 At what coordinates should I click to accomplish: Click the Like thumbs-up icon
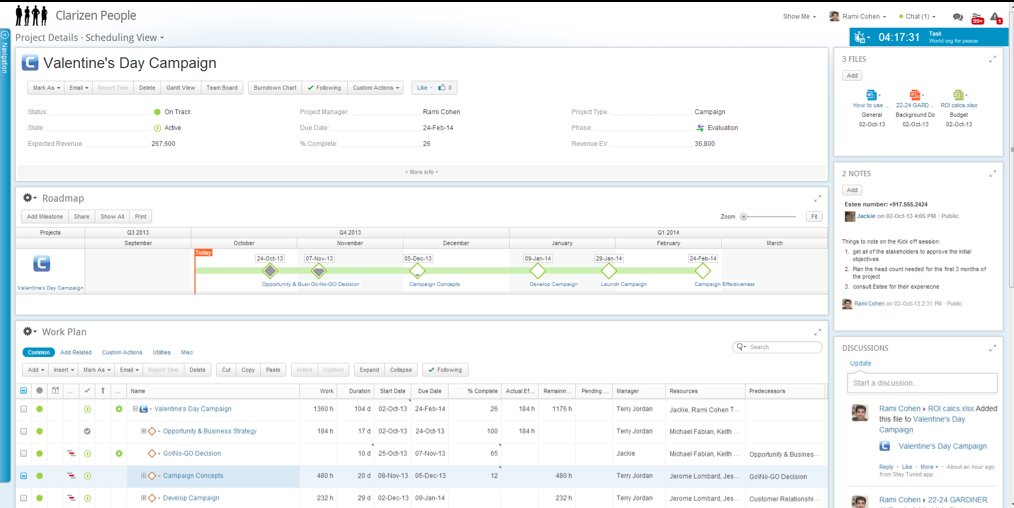pos(442,87)
